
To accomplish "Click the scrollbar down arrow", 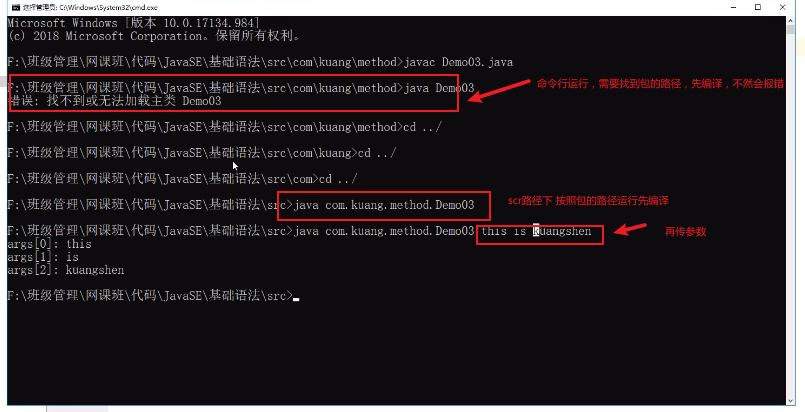I will pos(791,400).
